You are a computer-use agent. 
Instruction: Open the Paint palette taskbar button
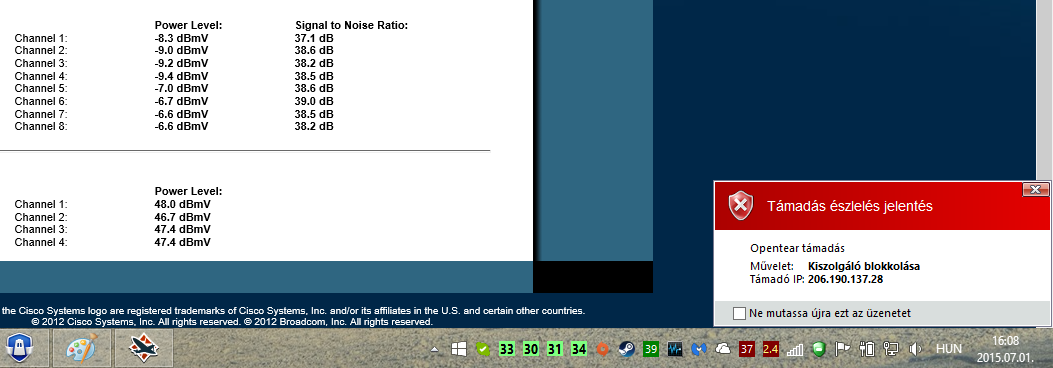(x=81, y=349)
